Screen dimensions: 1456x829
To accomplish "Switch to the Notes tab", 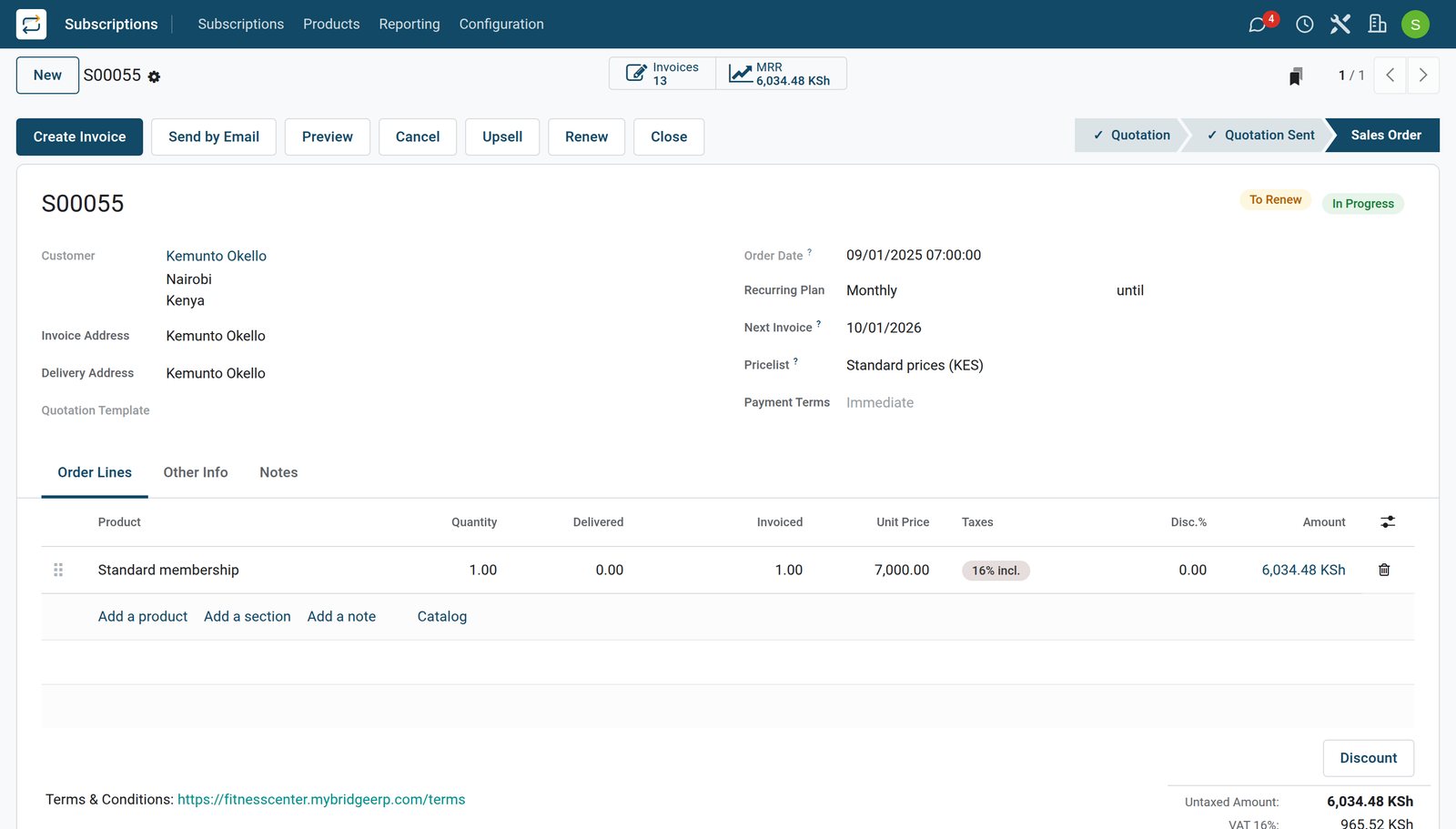I will [x=278, y=472].
